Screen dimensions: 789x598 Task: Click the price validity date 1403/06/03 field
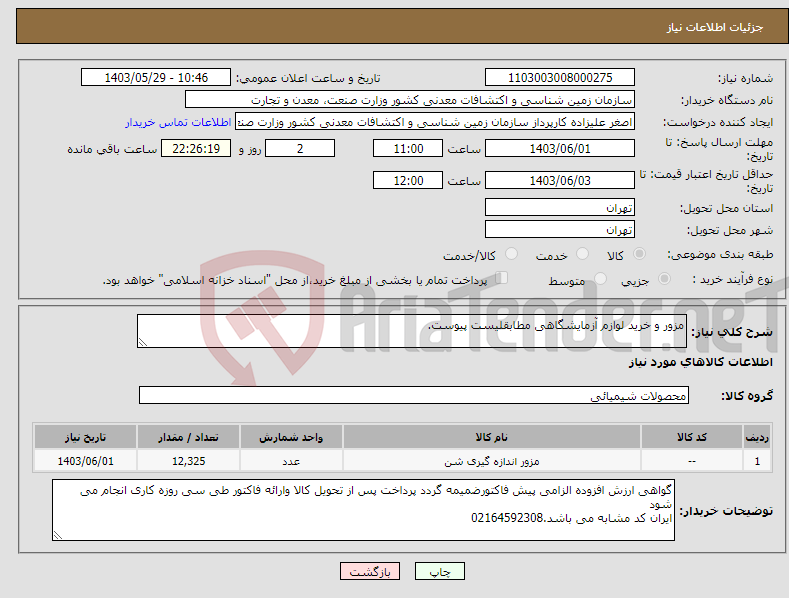tap(560, 180)
